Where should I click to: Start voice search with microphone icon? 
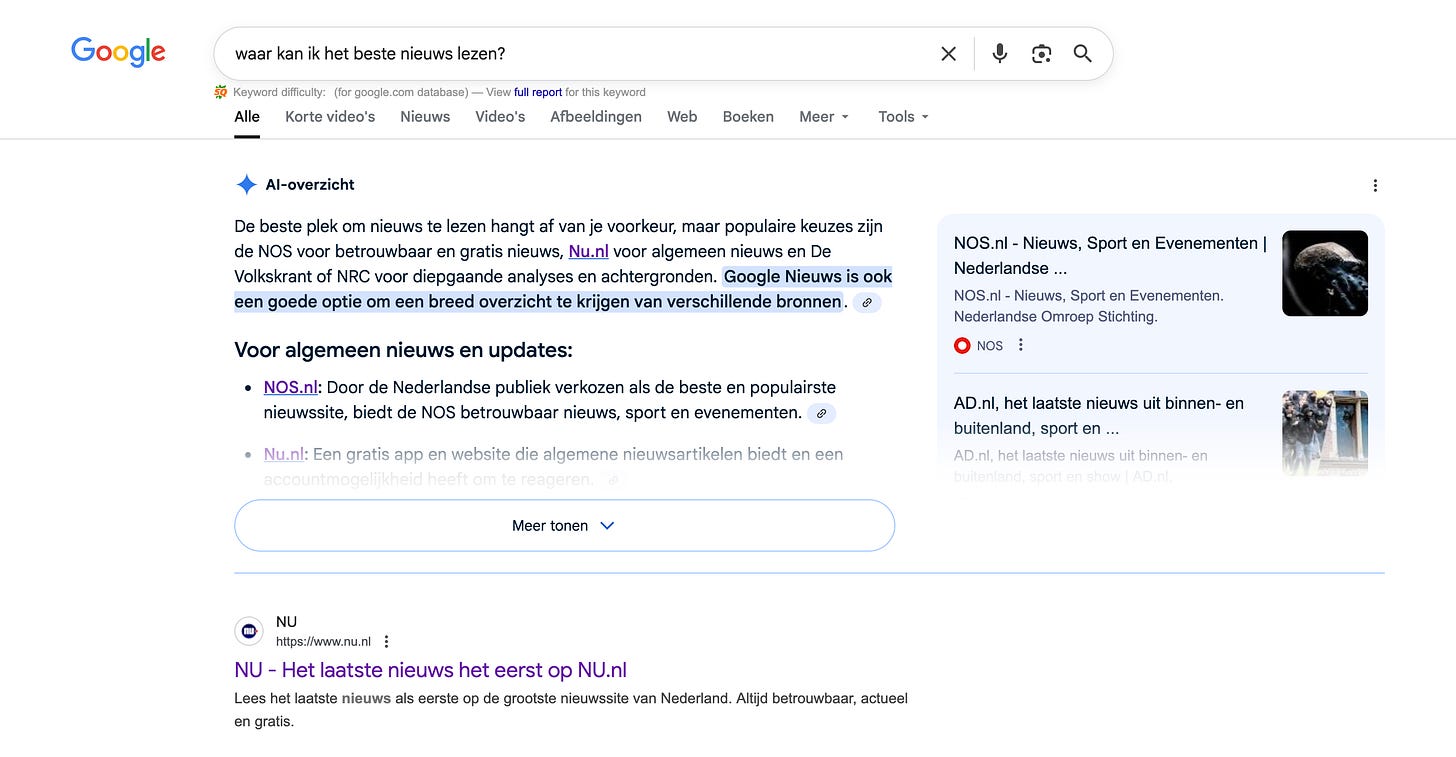pyautogui.click(x=999, y=54)
